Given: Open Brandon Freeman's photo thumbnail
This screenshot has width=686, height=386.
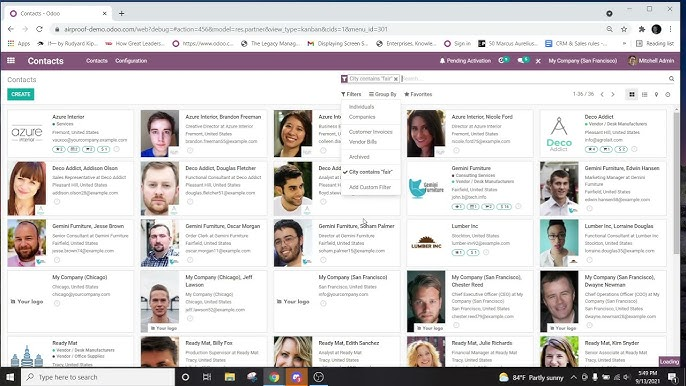Looking at the screenshot, I should click(160, 133).
